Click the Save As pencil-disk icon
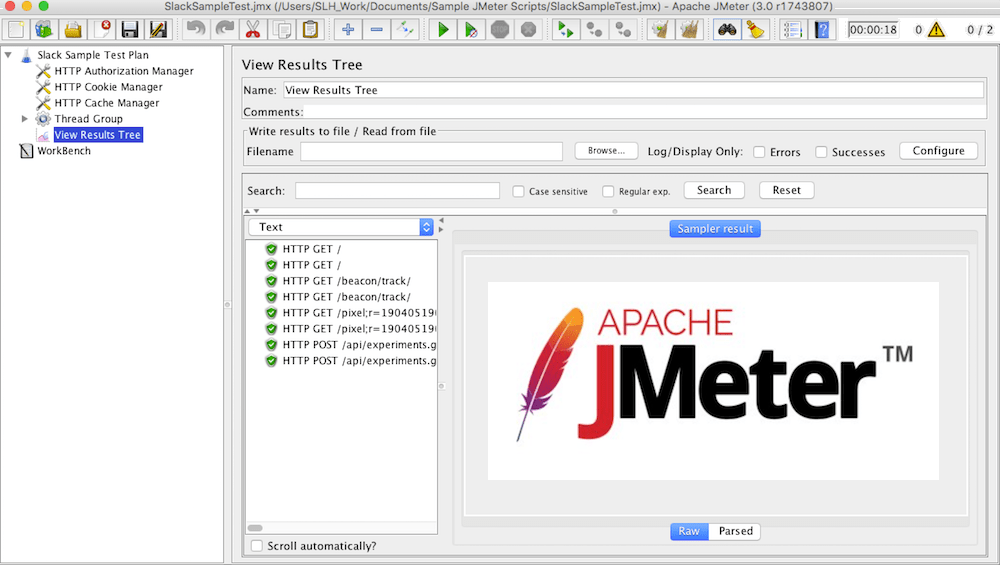The image size is (1000, 565). click(x=158, y=29)
